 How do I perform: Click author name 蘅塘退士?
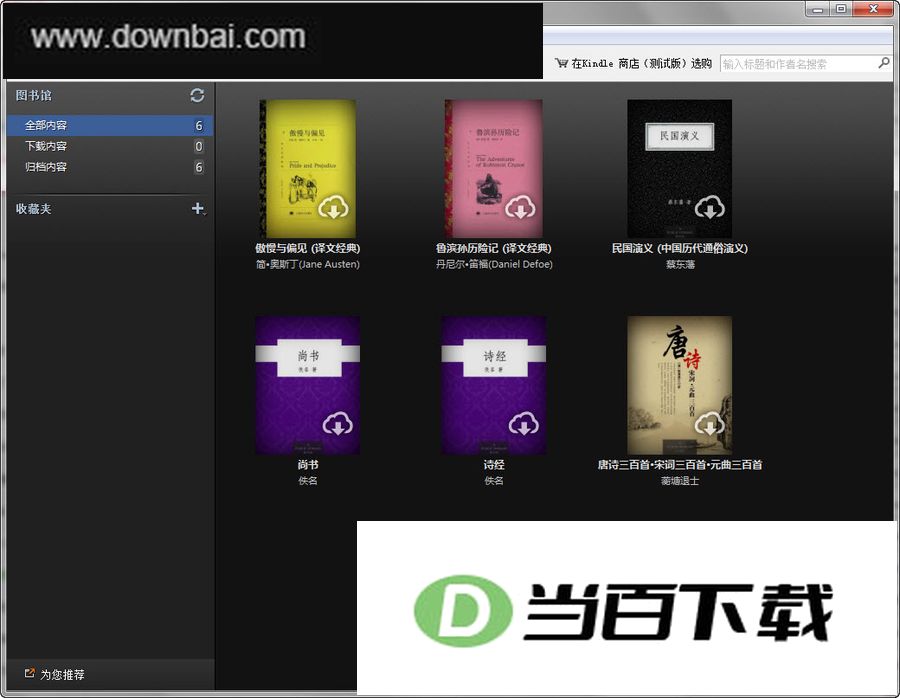pyautogui.click(x=680, y=481)
